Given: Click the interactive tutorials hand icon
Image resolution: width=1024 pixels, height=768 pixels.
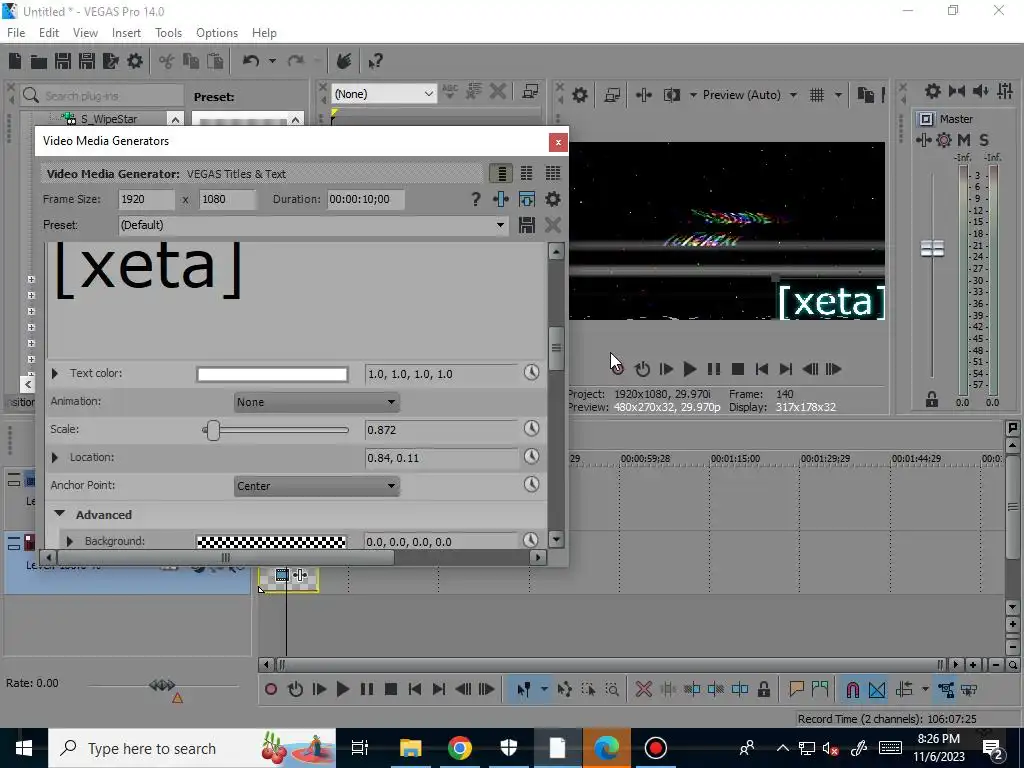Looking at the screenshot, I should coord(344,61).
